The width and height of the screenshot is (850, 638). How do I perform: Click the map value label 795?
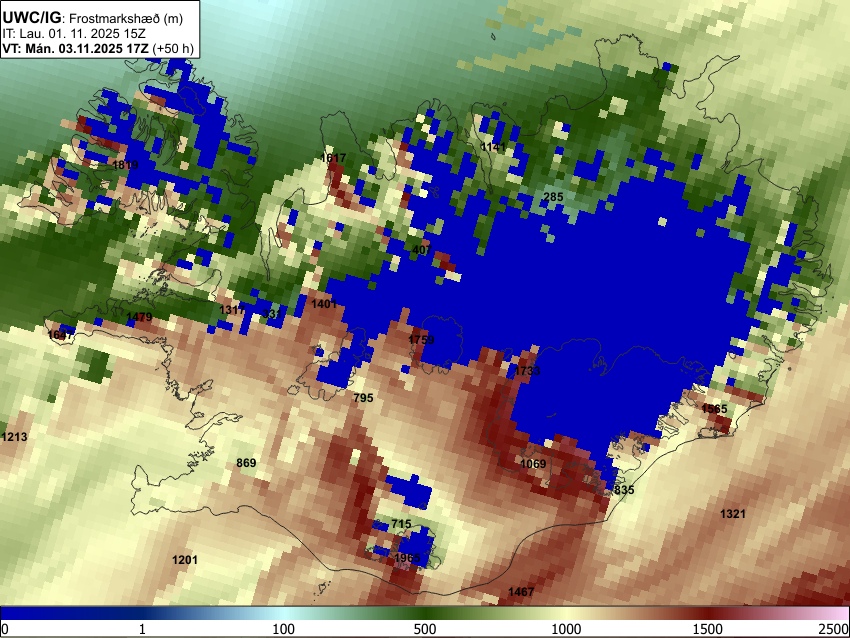pos(363,398)
